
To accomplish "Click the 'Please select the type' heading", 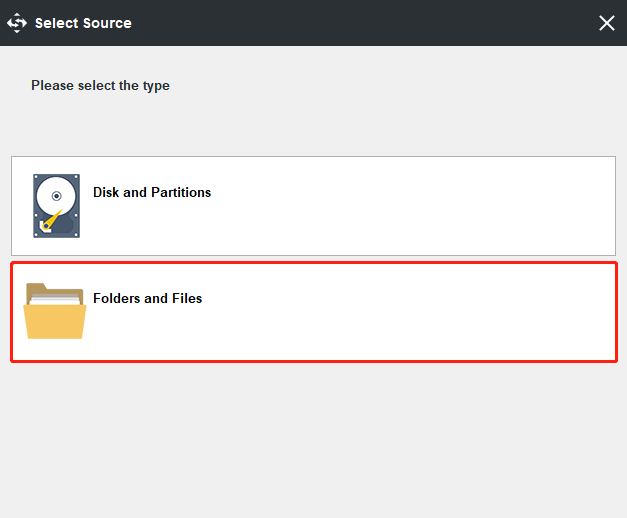I will pyautogui.click(x=100, y=85).
